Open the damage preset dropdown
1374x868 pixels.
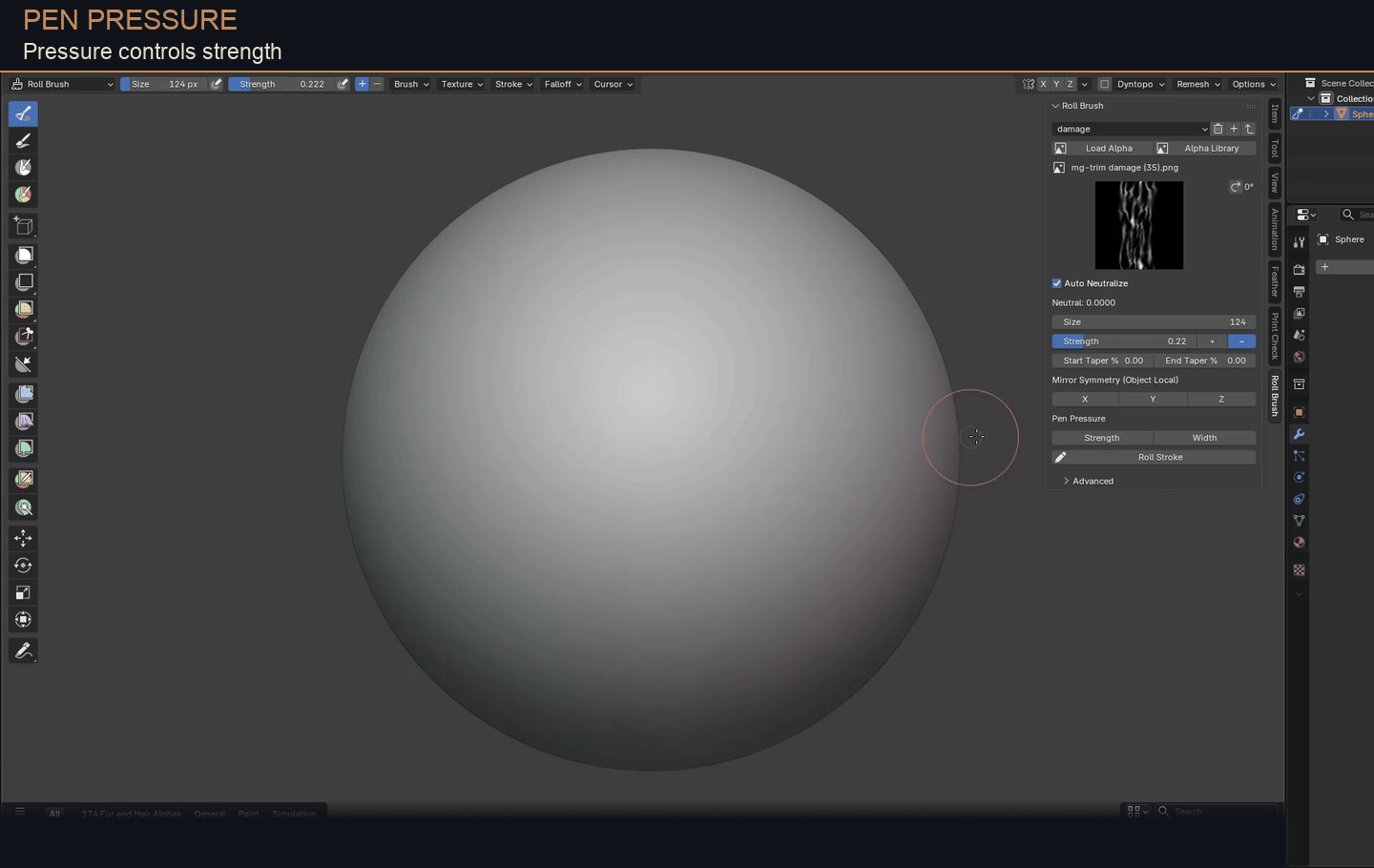point(1131,129)
